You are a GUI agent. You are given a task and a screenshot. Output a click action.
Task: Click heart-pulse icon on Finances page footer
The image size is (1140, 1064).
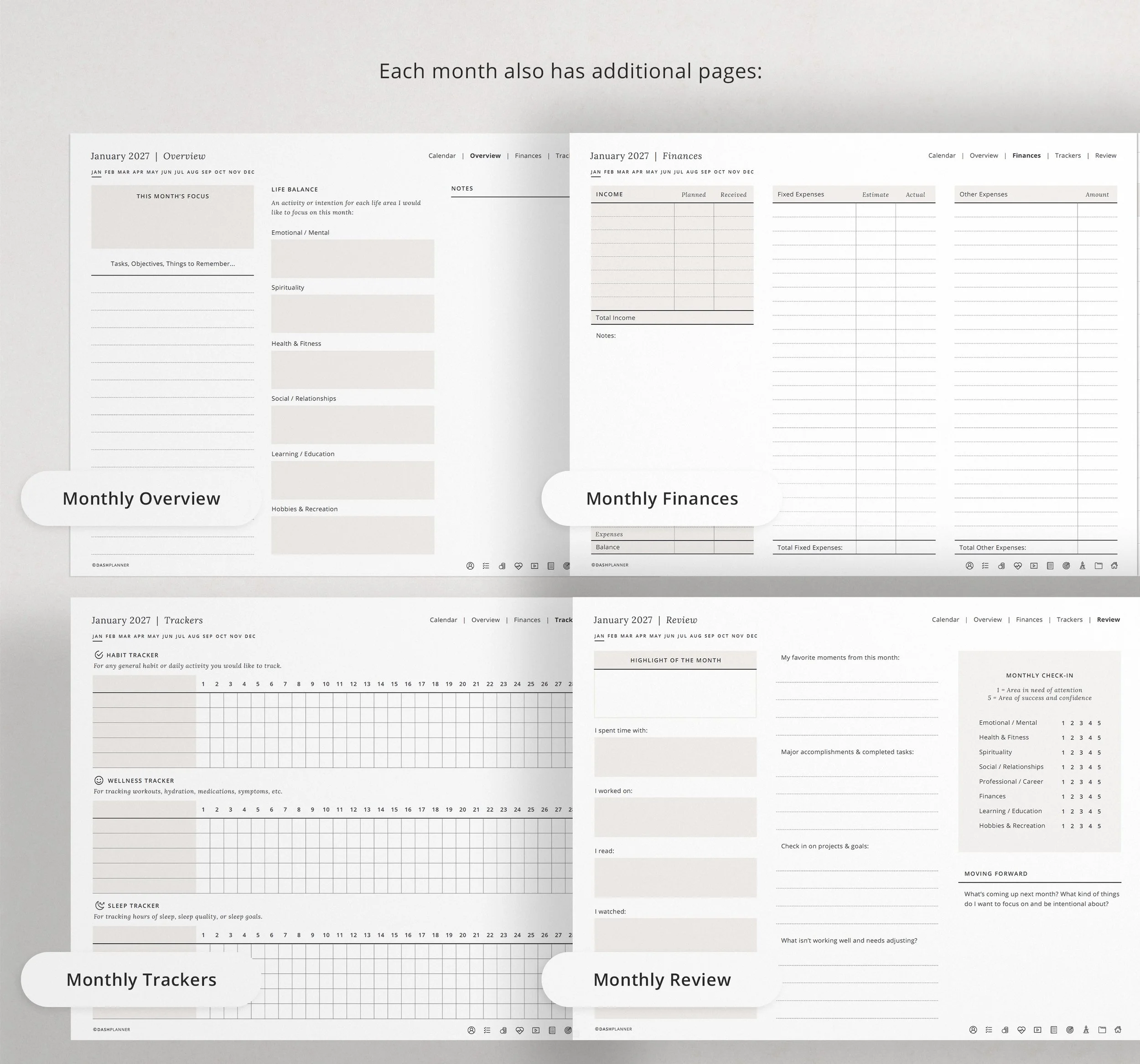pos(1018,566)
